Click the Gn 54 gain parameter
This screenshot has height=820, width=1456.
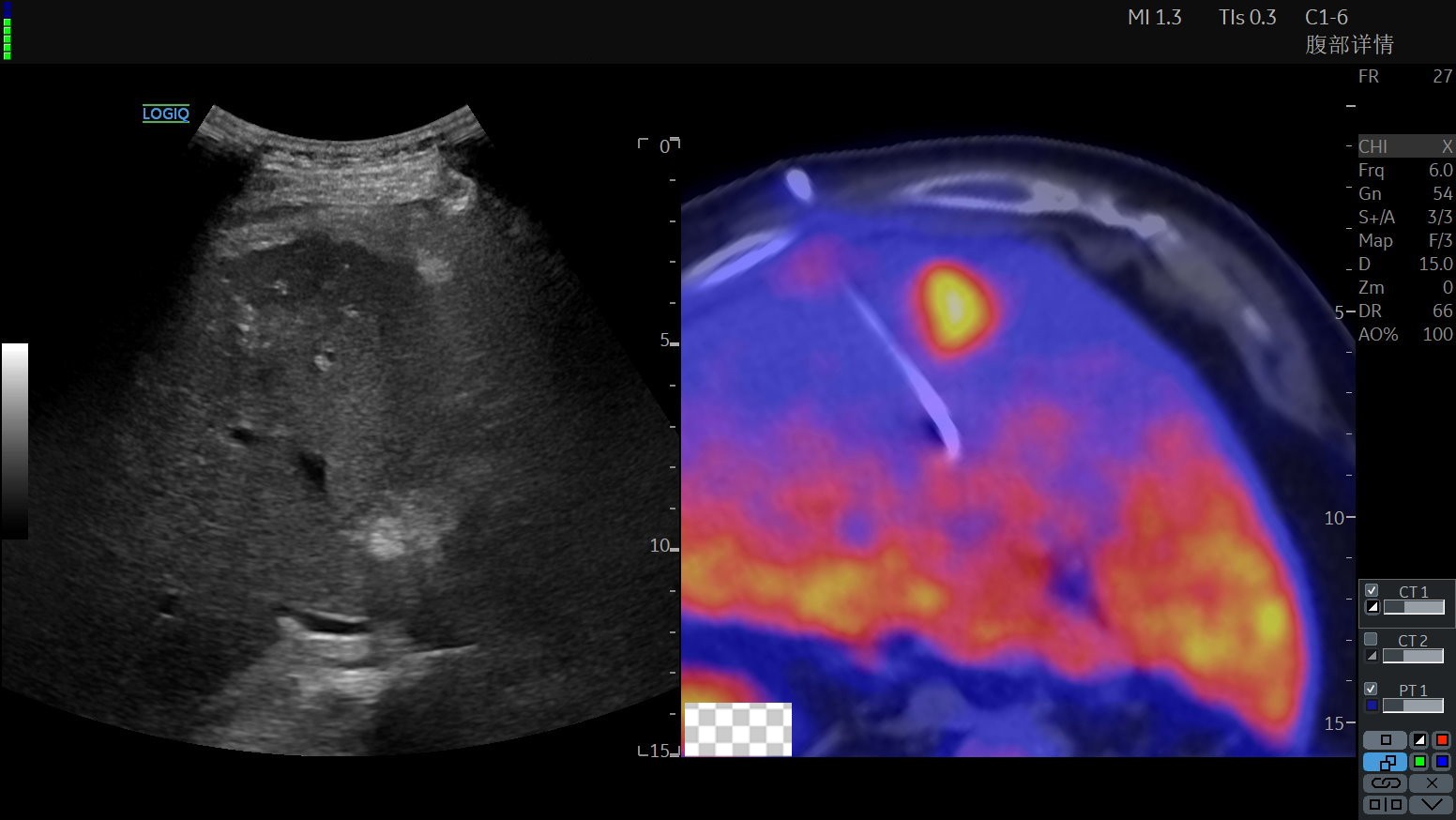click(x=1404, y=193)
